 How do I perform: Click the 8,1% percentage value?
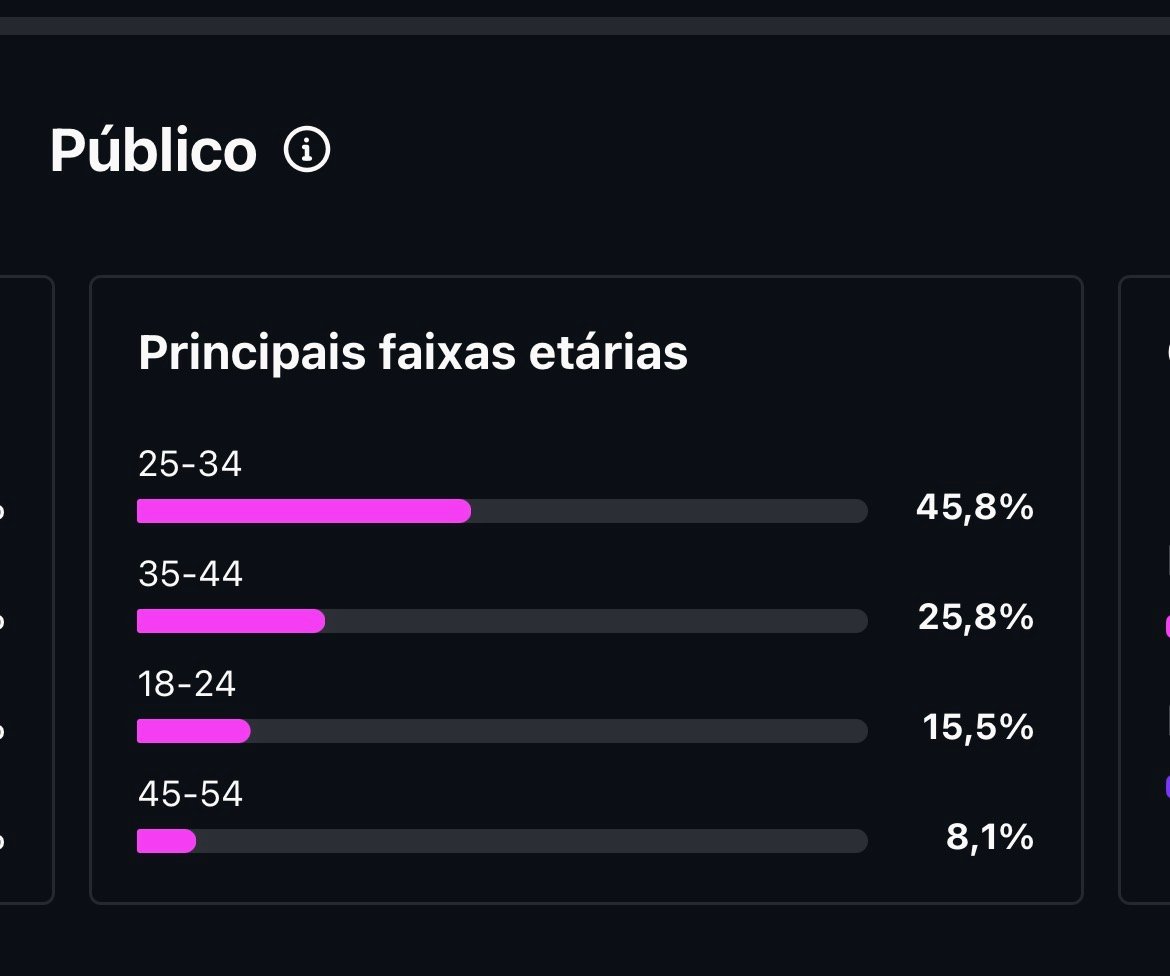tap(989, 838)
